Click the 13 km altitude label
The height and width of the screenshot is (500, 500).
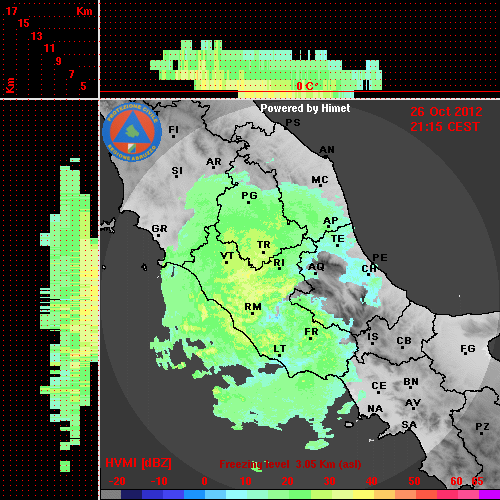pos(37,36)
